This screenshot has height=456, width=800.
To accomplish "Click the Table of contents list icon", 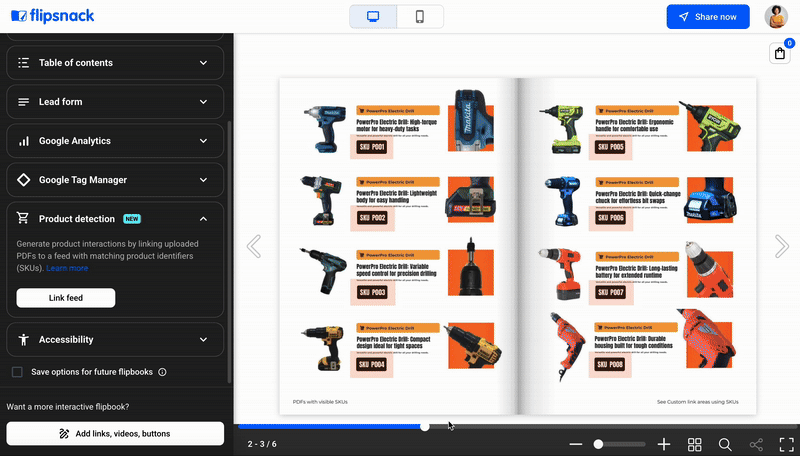I will 23,63.
